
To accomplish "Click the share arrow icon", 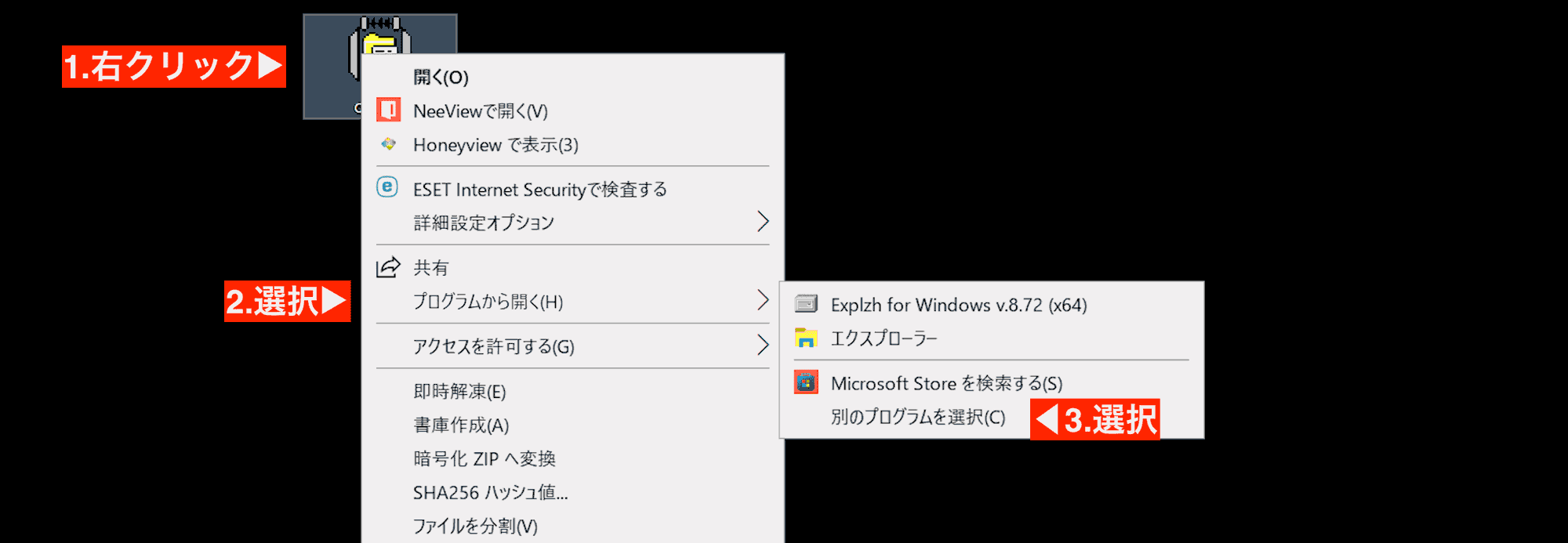I will 388,267.
